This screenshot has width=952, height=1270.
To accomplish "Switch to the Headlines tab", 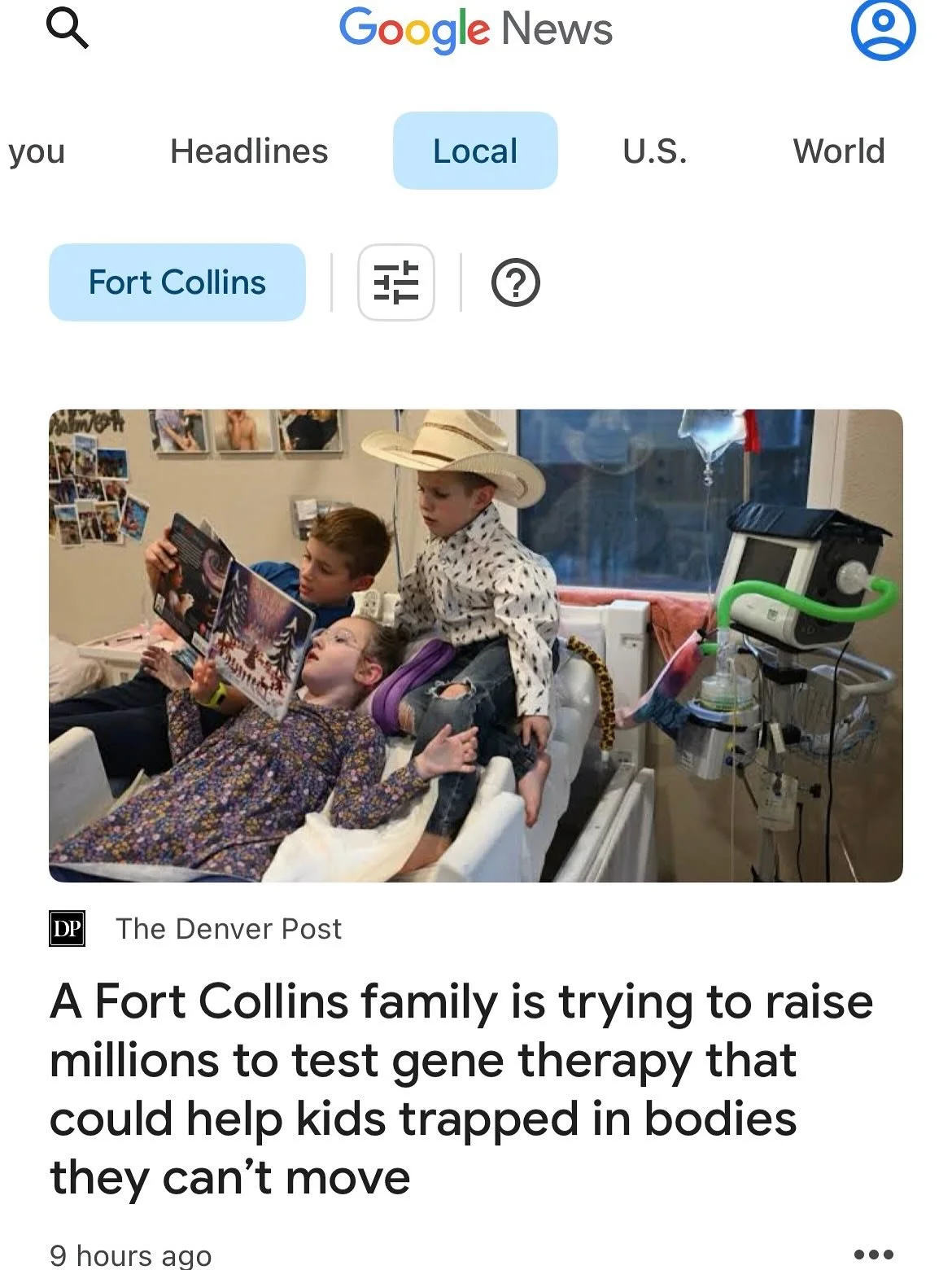I will (x=249, y=151).
